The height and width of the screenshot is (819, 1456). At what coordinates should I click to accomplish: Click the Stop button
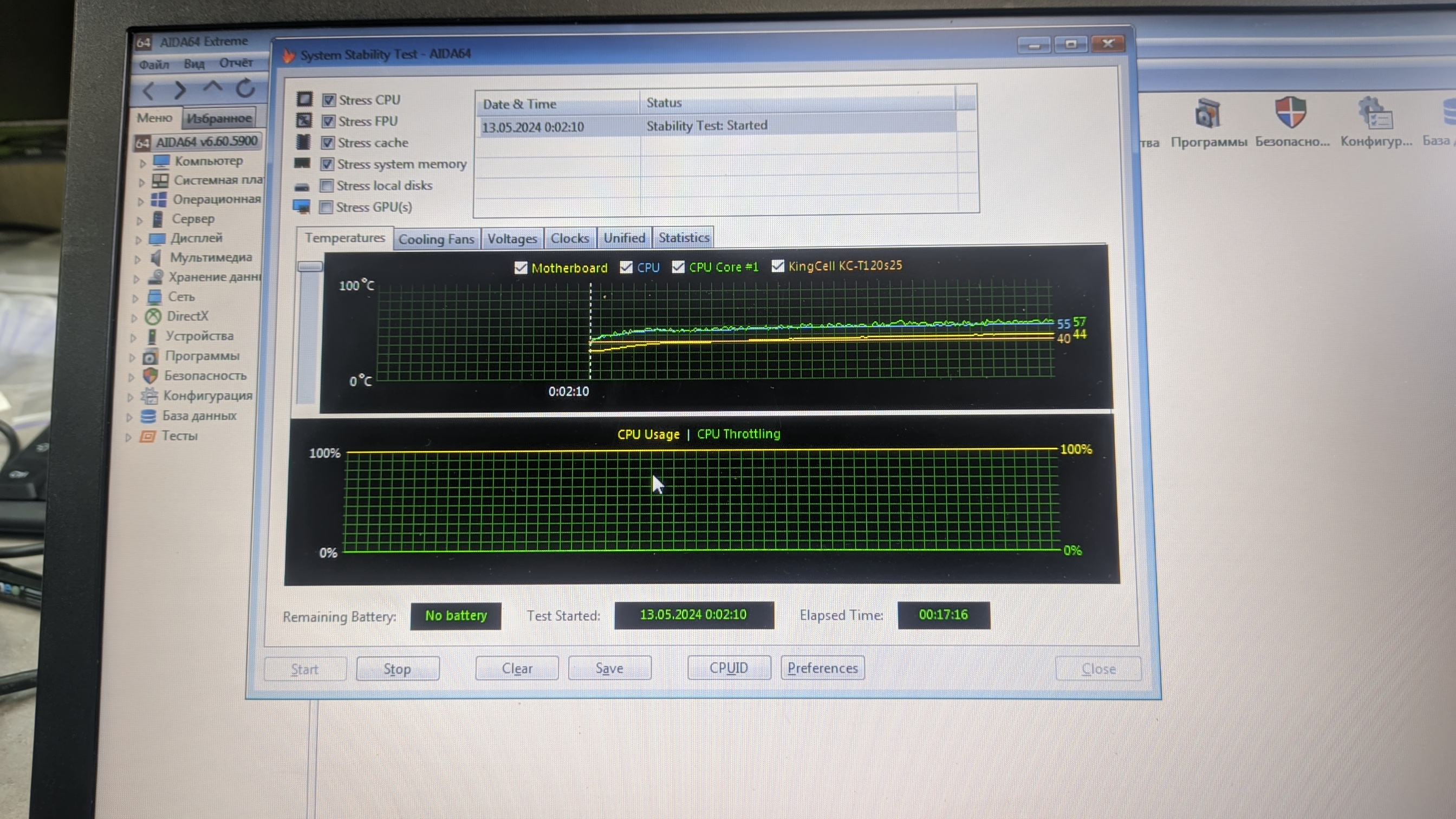tap(398, 669)
